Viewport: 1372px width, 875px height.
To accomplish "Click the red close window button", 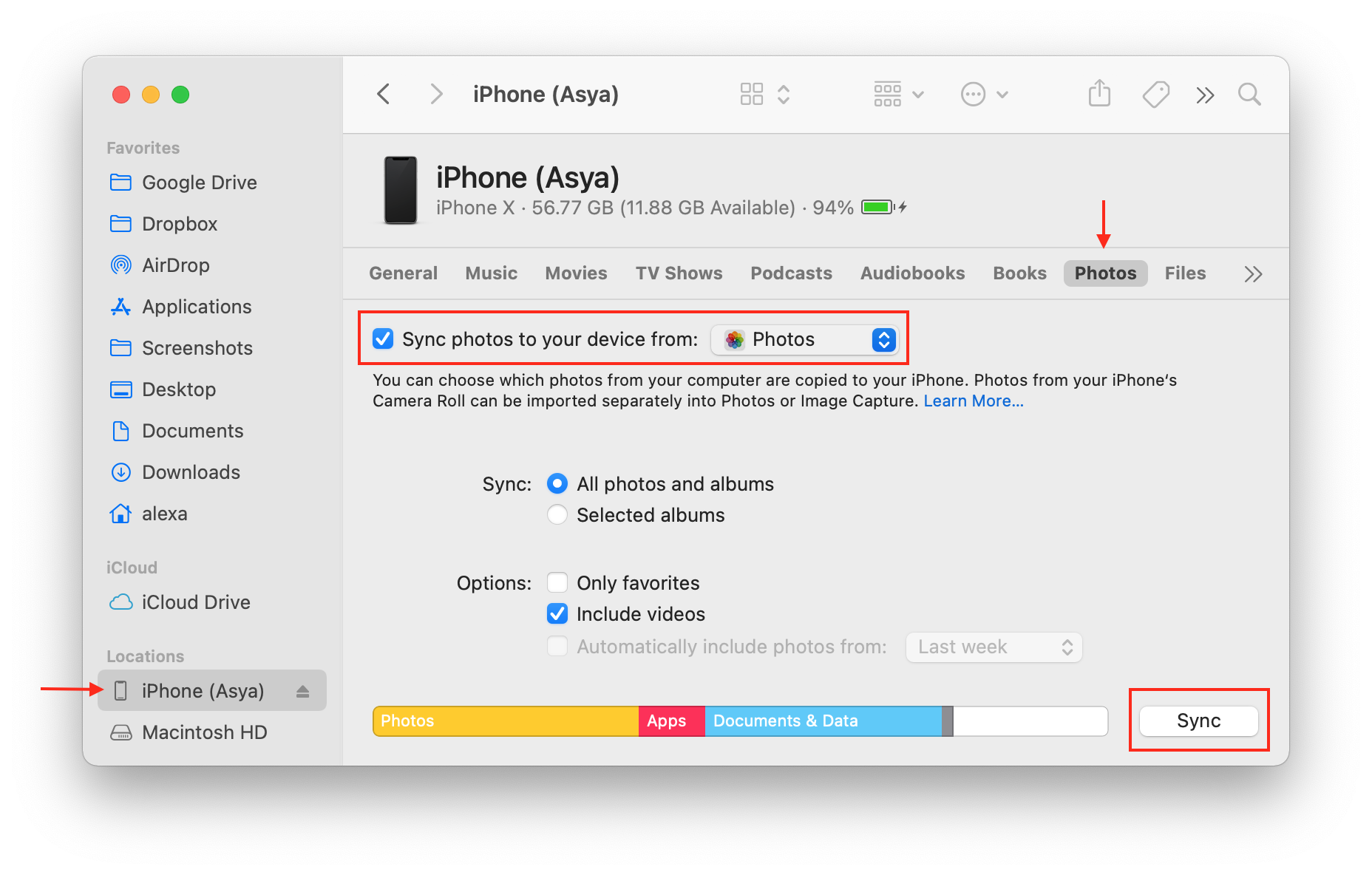I will tap(121, 95).
